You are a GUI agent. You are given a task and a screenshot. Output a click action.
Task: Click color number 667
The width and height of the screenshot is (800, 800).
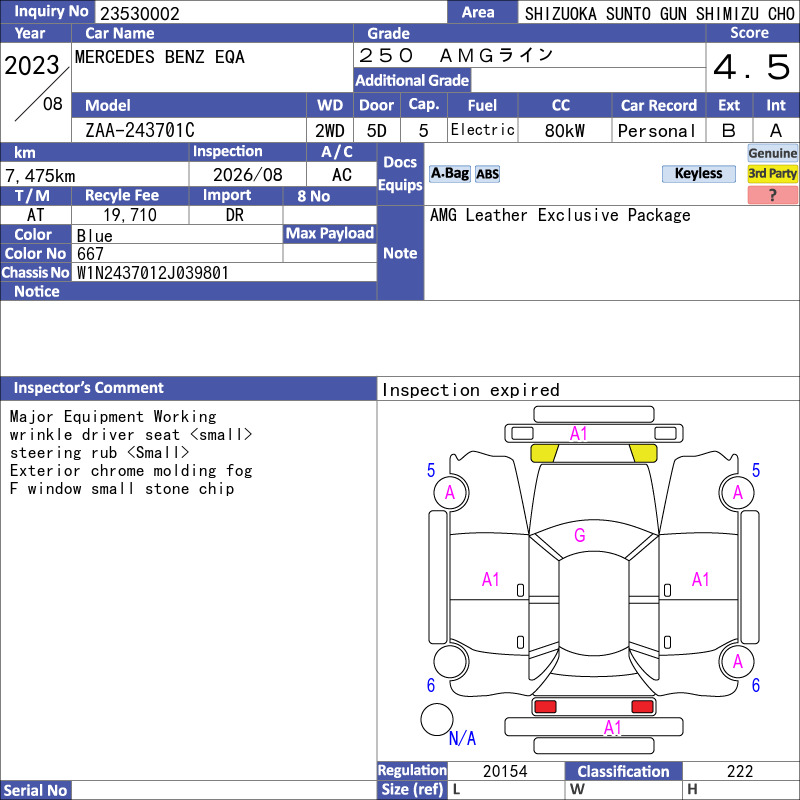[x=90, y=254]
